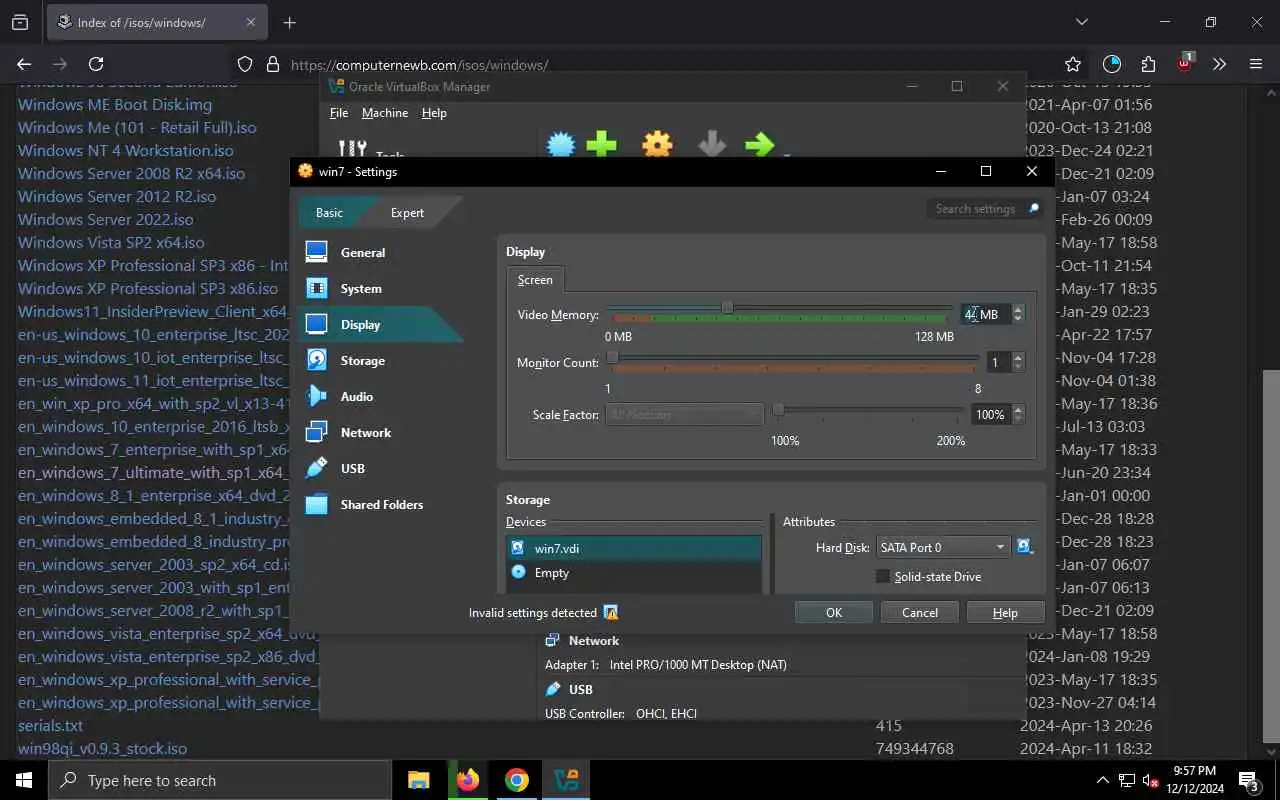Open a new browser tab
This screenshot has width=1280, height=800.
pyautogui.click(x=290, y=22)
